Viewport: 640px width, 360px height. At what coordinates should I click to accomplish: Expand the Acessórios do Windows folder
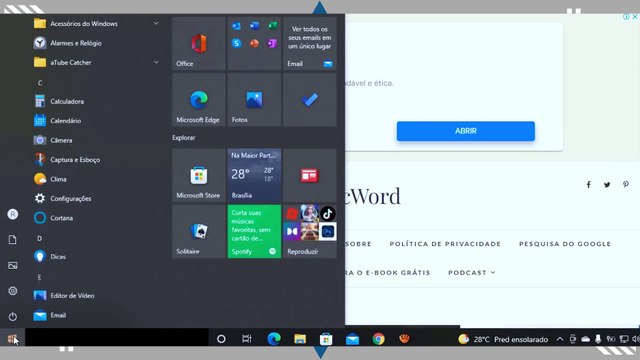pyautogui.click(x=97, y=24)
